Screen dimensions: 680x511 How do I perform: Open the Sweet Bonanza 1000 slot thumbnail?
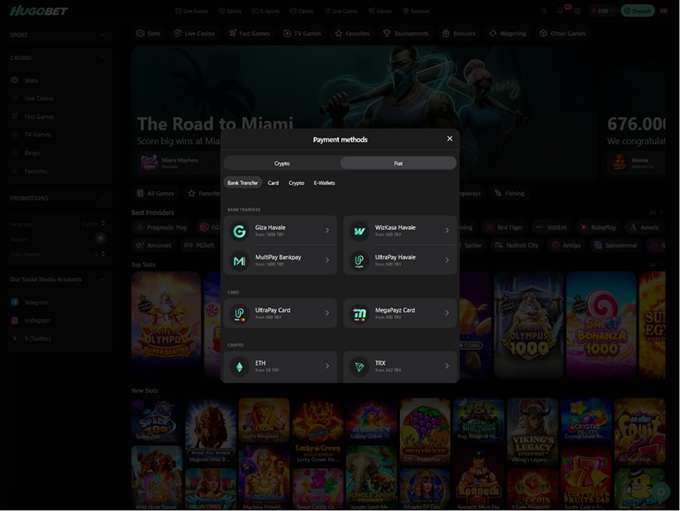click(x=601, y=325)
